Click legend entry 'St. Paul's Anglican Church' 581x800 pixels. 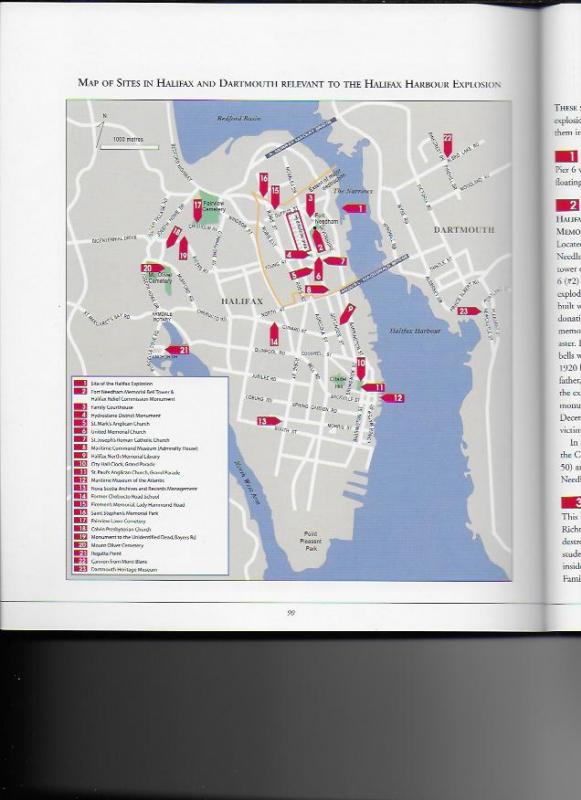click(x=127, y=472)
